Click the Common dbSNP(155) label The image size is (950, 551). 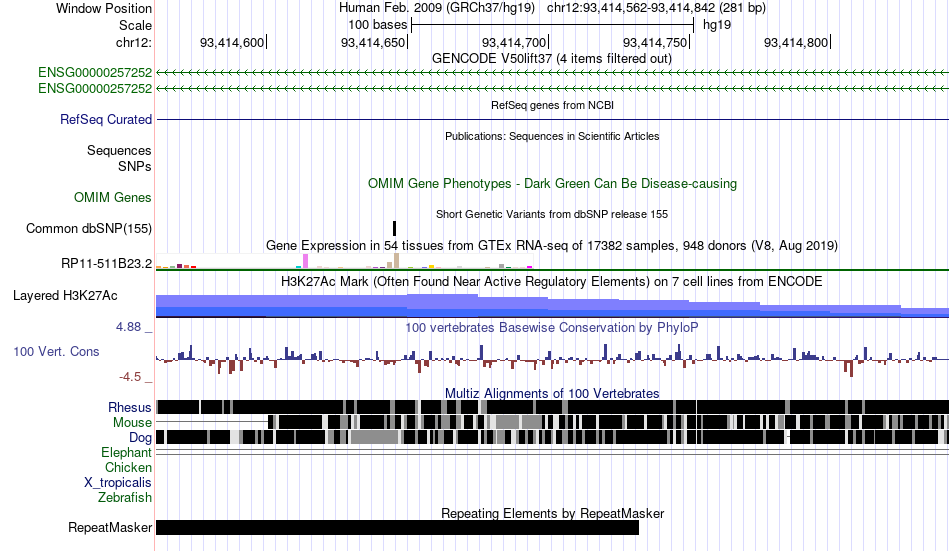click(89, 229)
